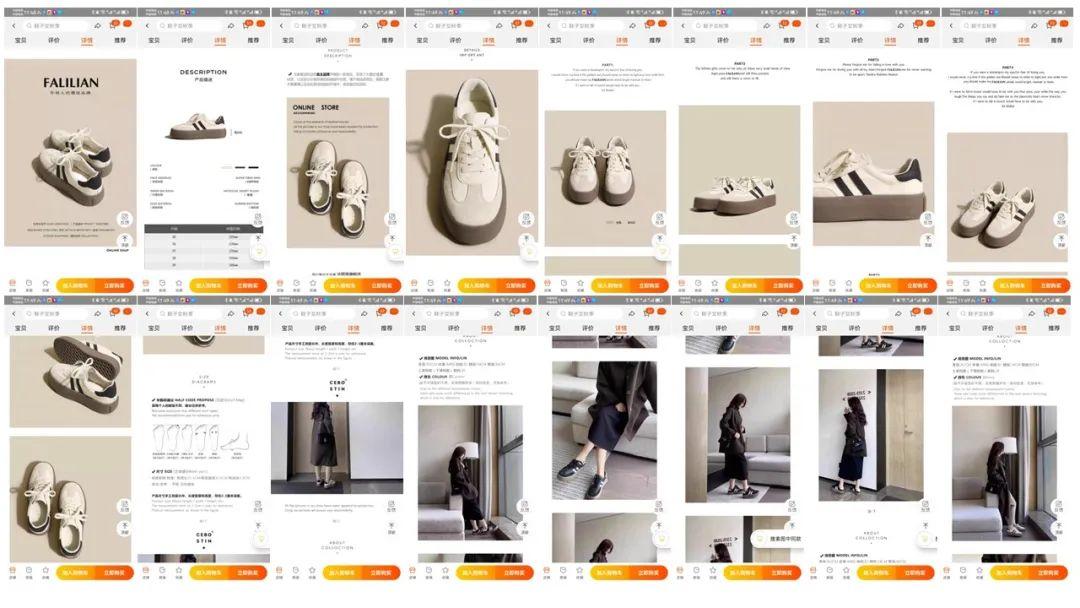Open shopping cart icon on the DESCRIPTION screen

[245, 25]
